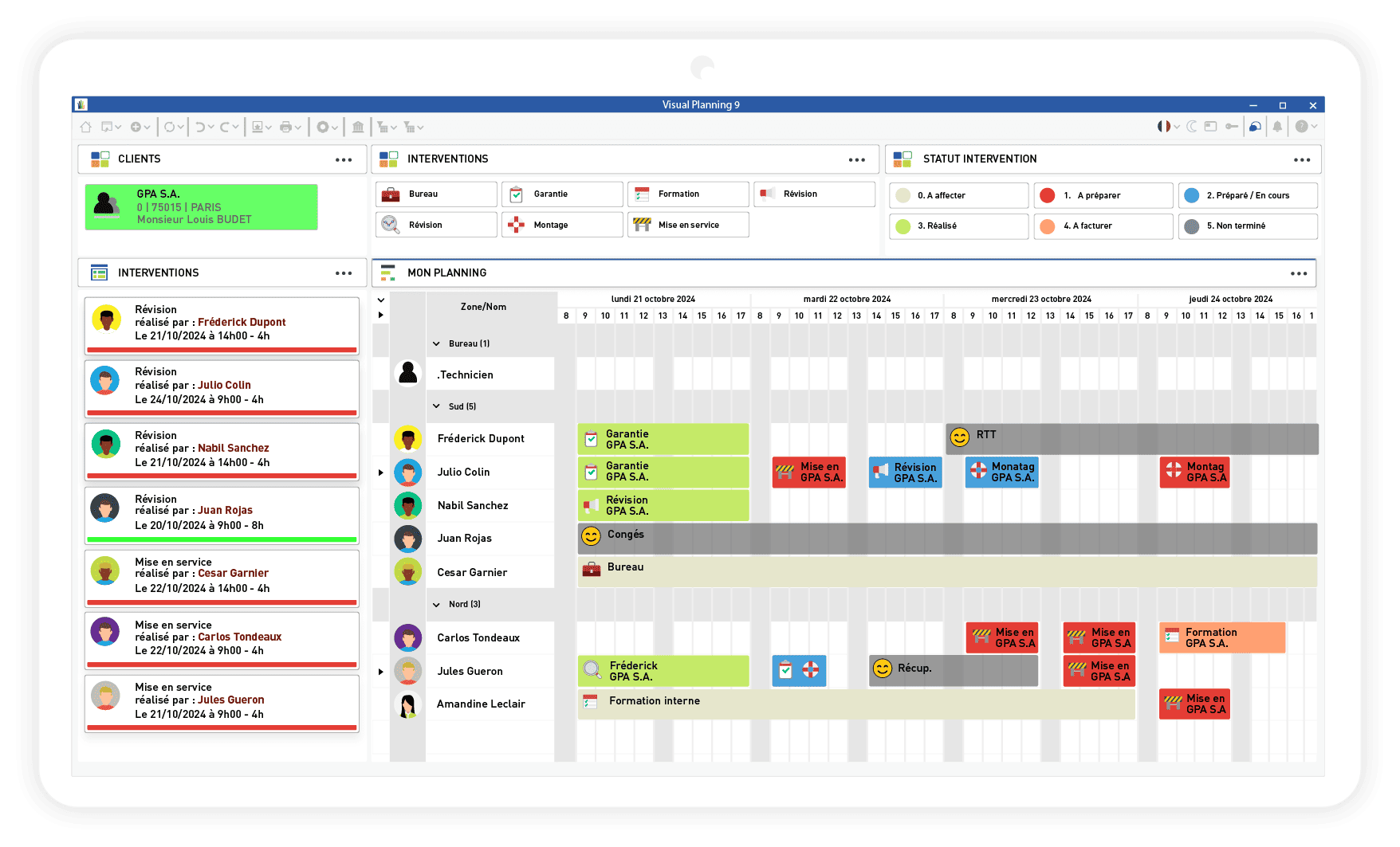Open Révision card by Fréderick Dupont
This screenshot has height=847, width=1400.
click(222, 326)
